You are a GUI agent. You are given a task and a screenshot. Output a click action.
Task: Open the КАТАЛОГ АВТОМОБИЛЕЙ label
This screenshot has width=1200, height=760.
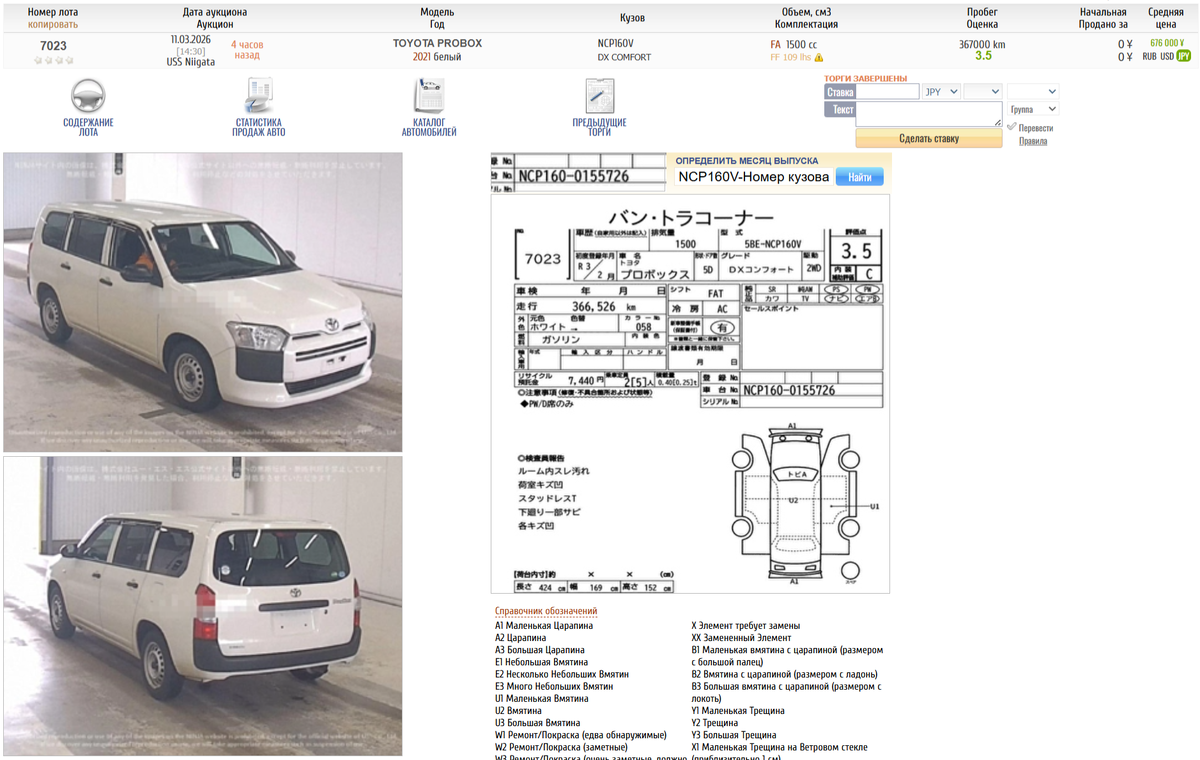[429, 127]
